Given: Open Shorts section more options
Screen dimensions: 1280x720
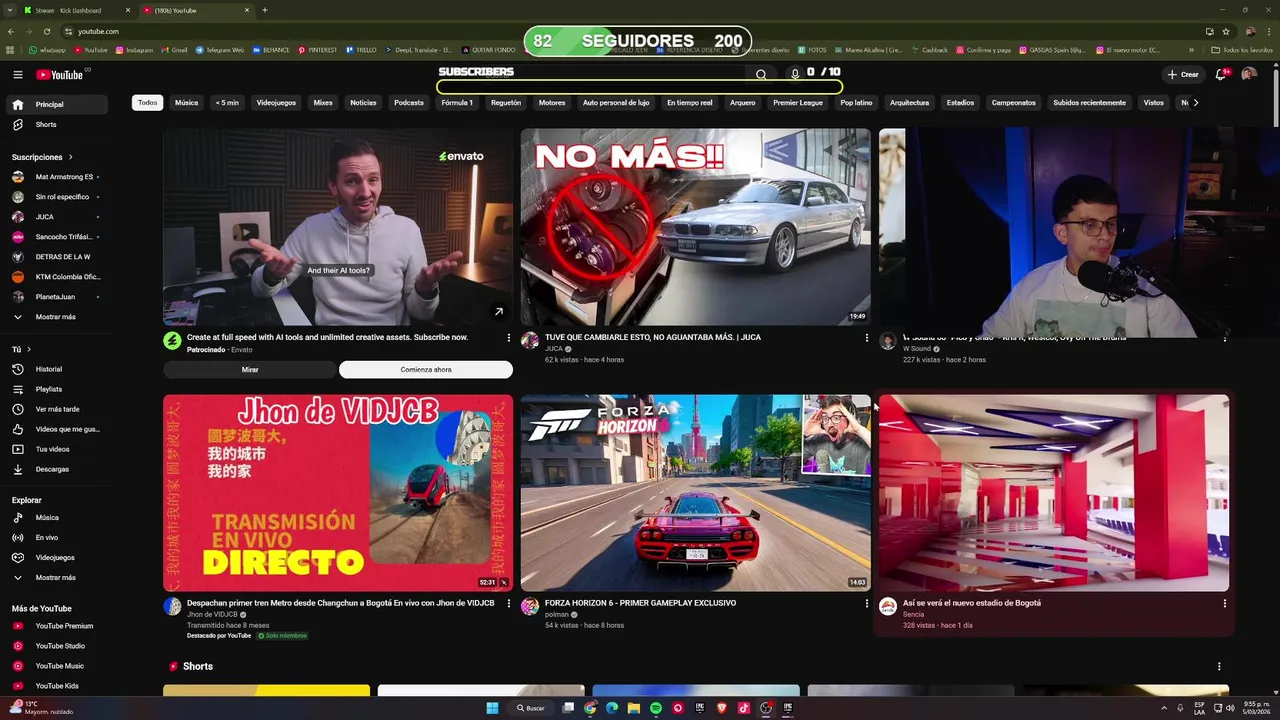Looking at the screenshot, I should (x=1218, y=666).
